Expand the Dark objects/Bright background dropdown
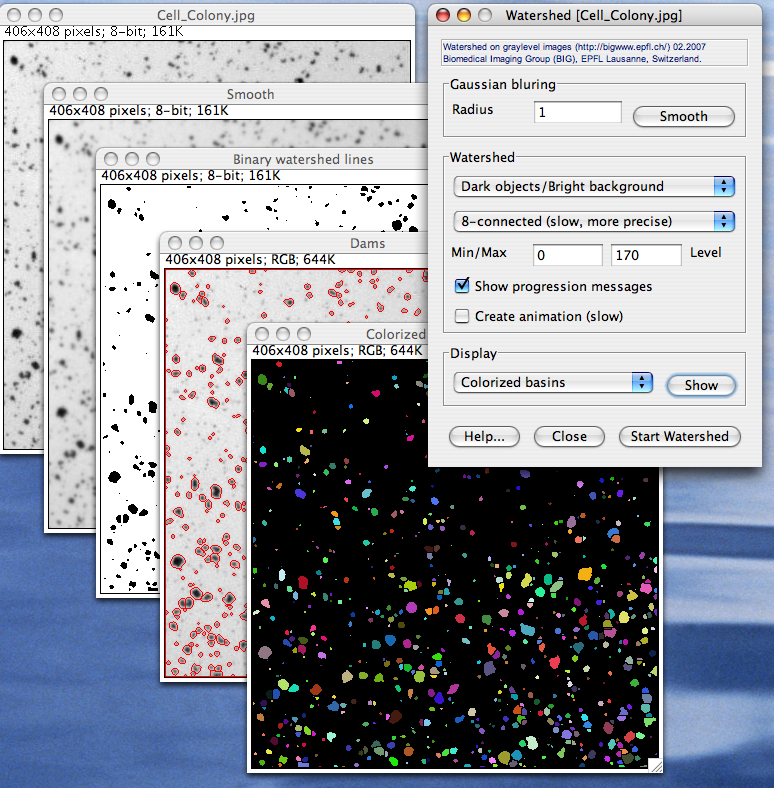The width and height of the screenshot is (774, 788). click(x=594, y=187)
